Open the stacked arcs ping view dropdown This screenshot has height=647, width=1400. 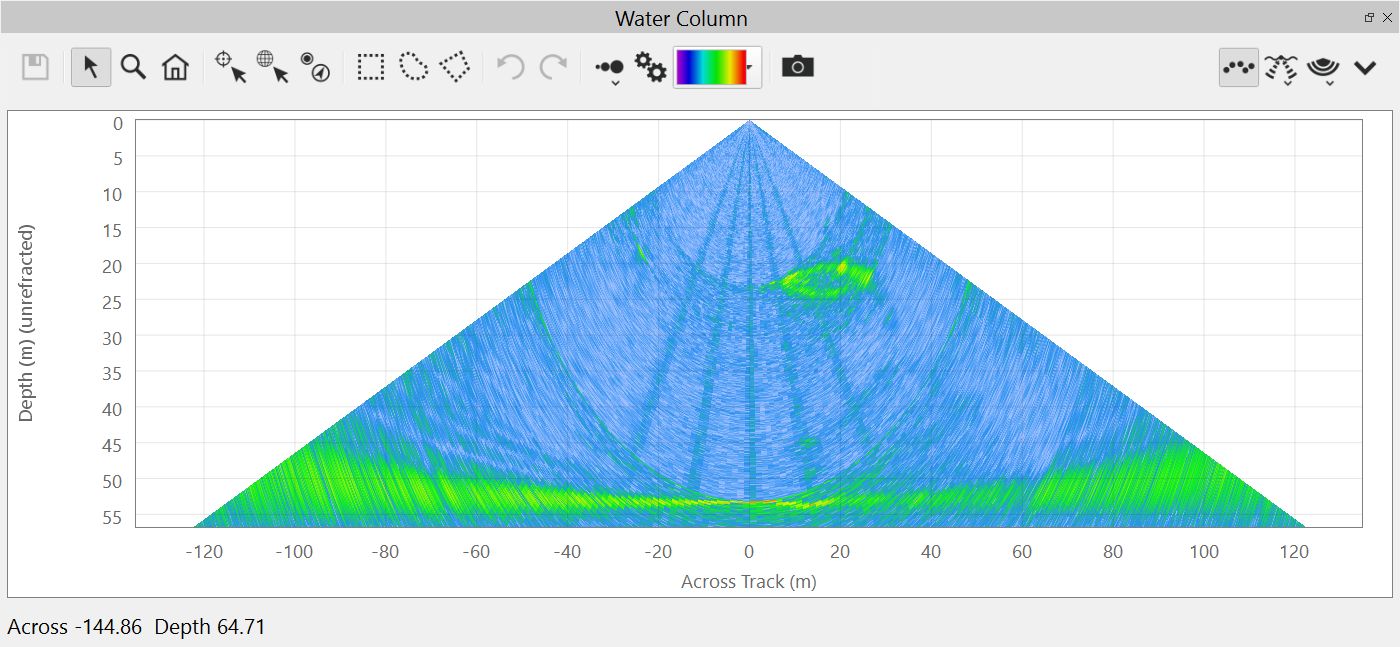pyautogui.click(x=1323, y=69)
